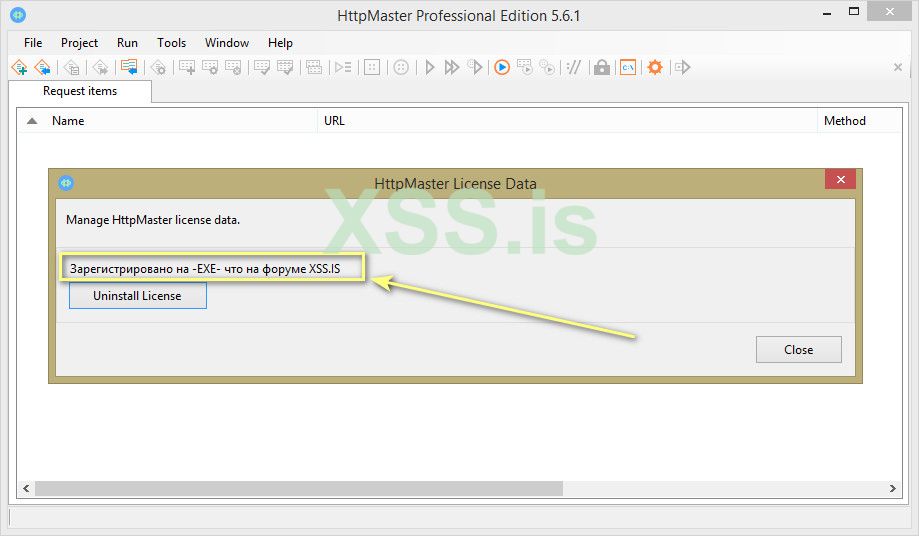Image resolution: width=919 pixels, height=536 pixels.
Task: Click the duplicate request items stacked-grid icon
Action: click(x=314, y=67)
